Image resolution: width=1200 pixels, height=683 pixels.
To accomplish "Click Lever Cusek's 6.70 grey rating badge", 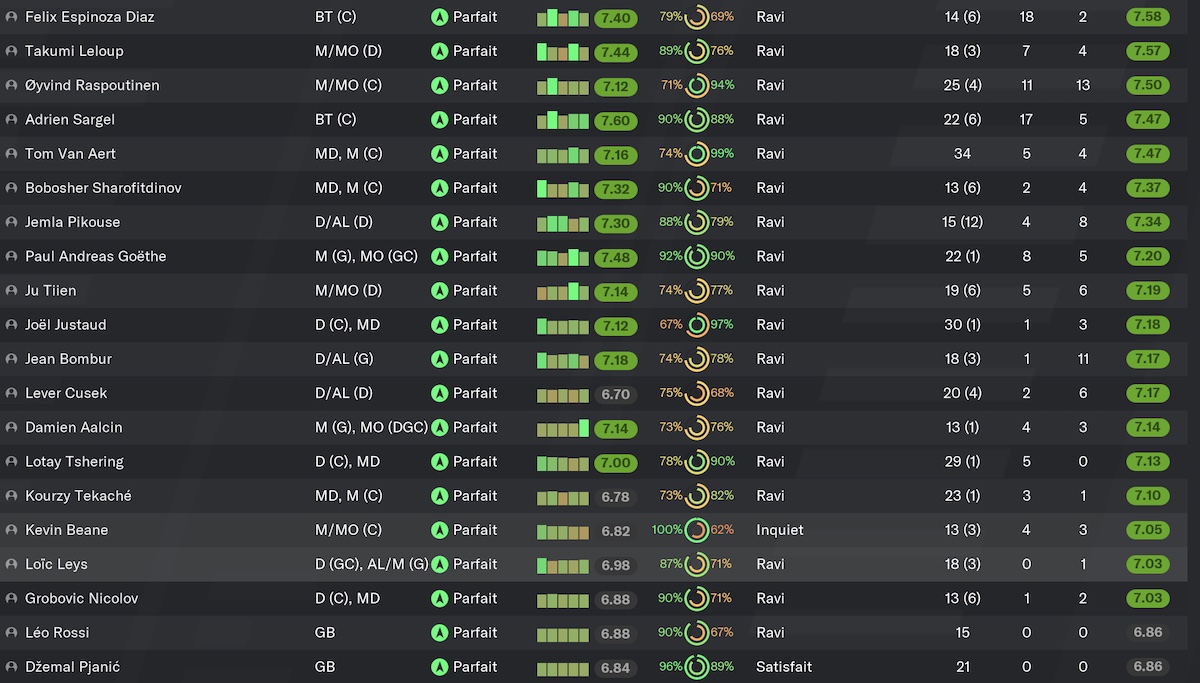I will coord(616,394).
